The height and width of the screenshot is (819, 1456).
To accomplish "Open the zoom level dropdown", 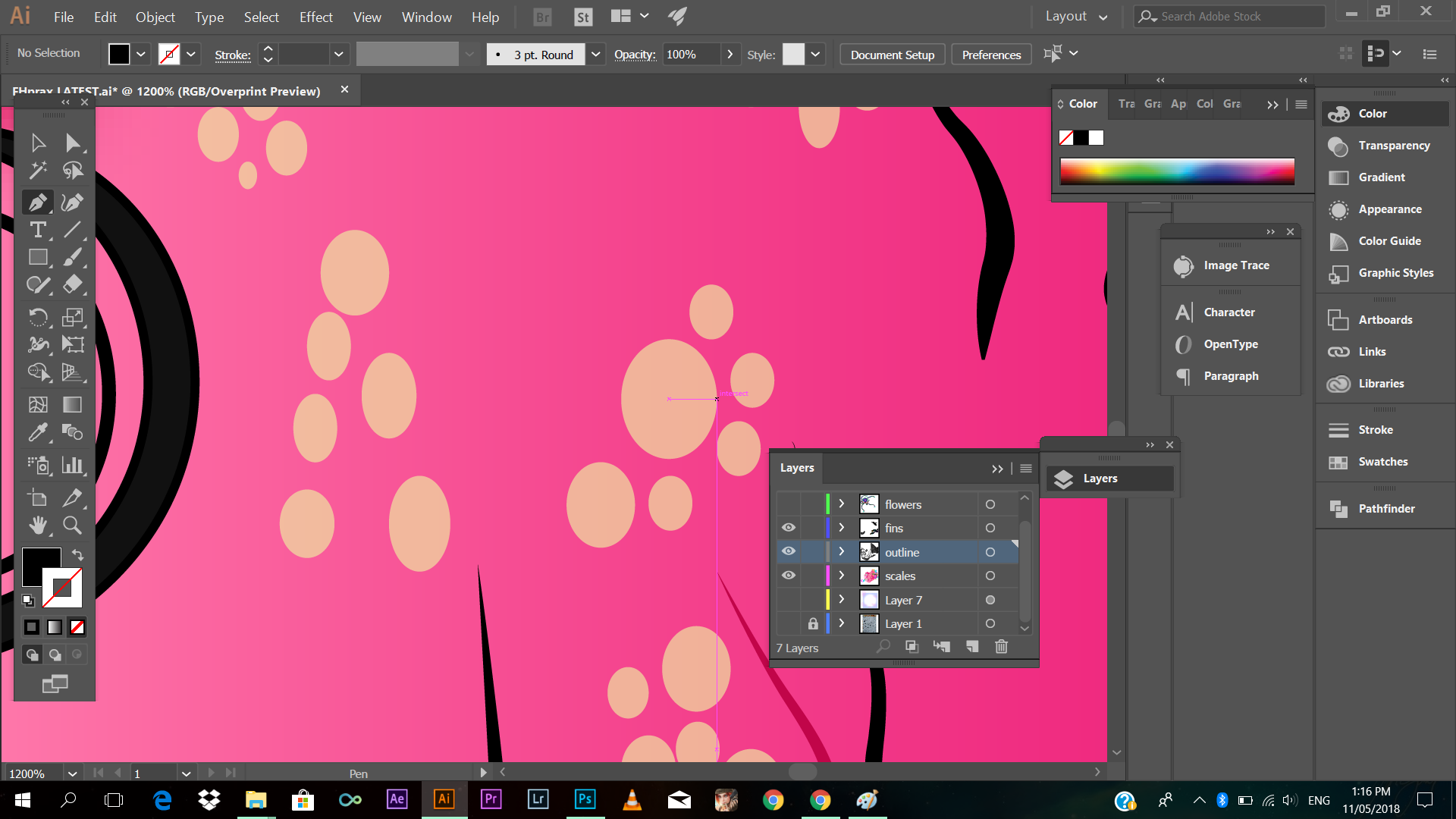I will [72, 773].
